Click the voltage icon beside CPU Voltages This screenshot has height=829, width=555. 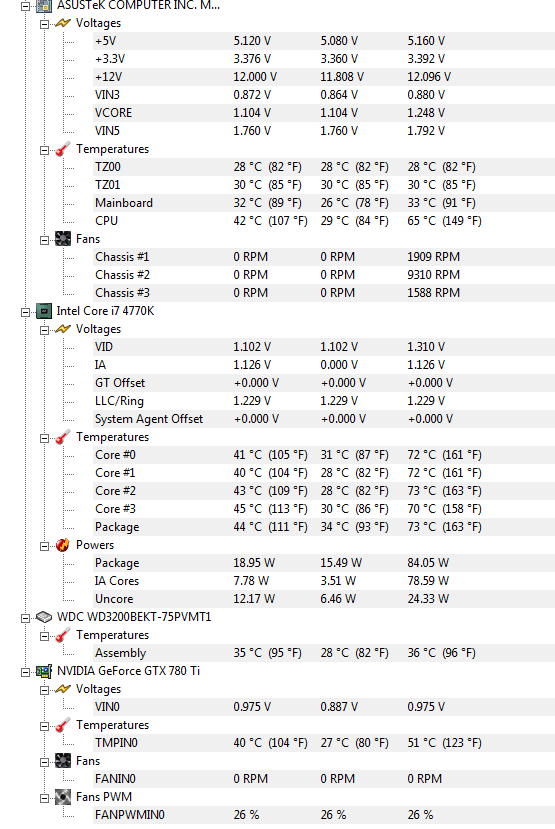point(63,329)
